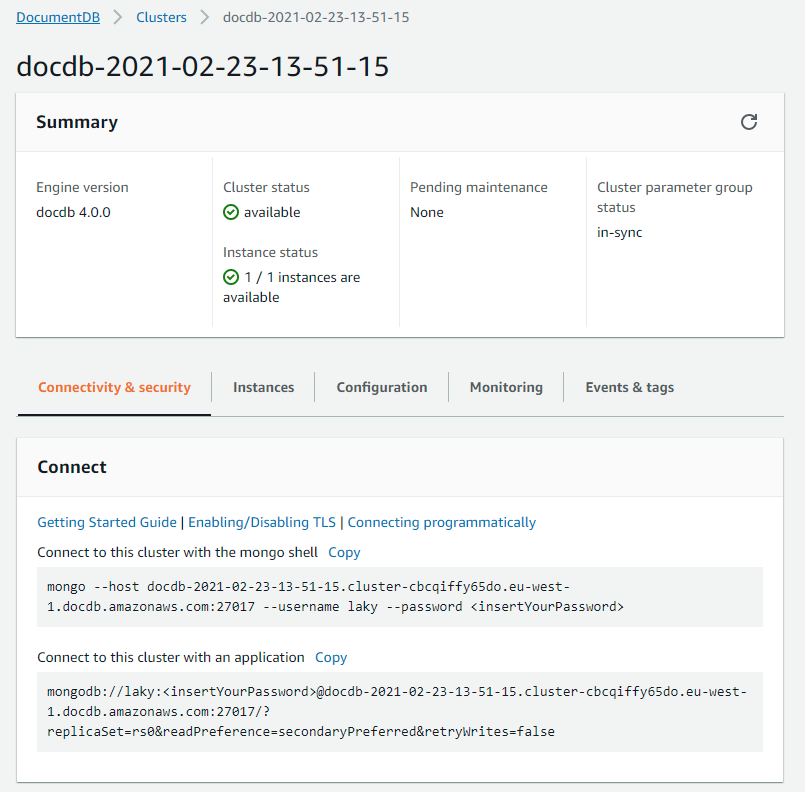The height and width of the screenshot is (792, 805).
Task: Select the Connectivity & security tab
Action: tap(114, 387)
